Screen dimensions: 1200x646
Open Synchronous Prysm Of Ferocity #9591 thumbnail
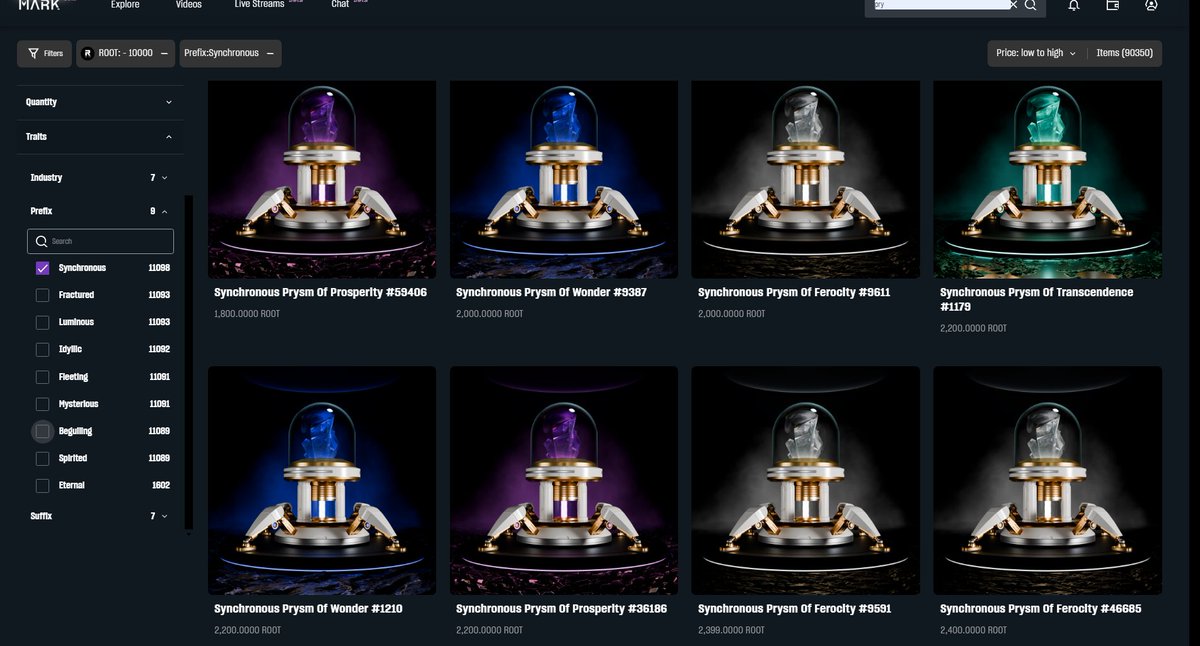point(806,480)
